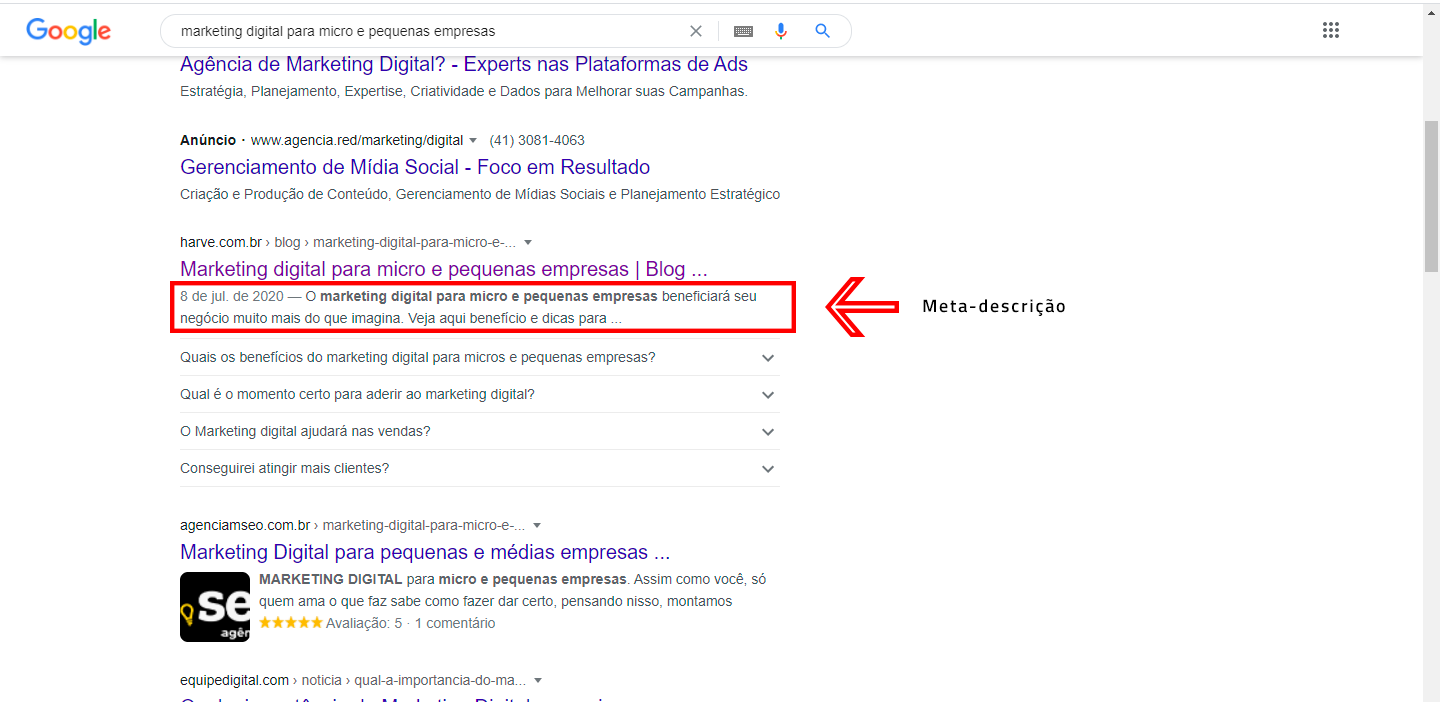Open the Google apps grid
This screenshot has height=702, width=1440.
1330,29
